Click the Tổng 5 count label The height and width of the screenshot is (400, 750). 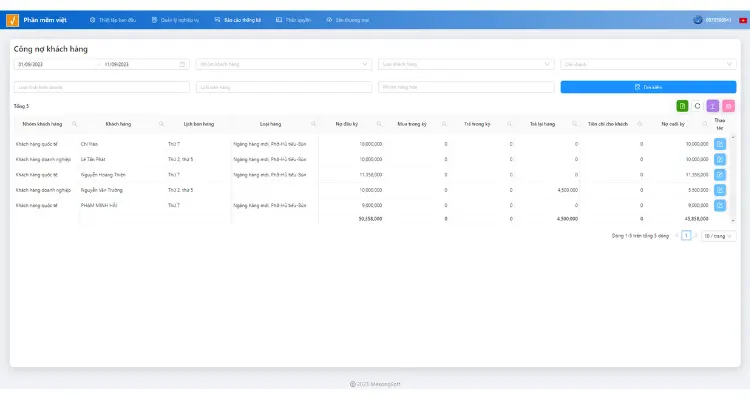(x=21, y=106)
